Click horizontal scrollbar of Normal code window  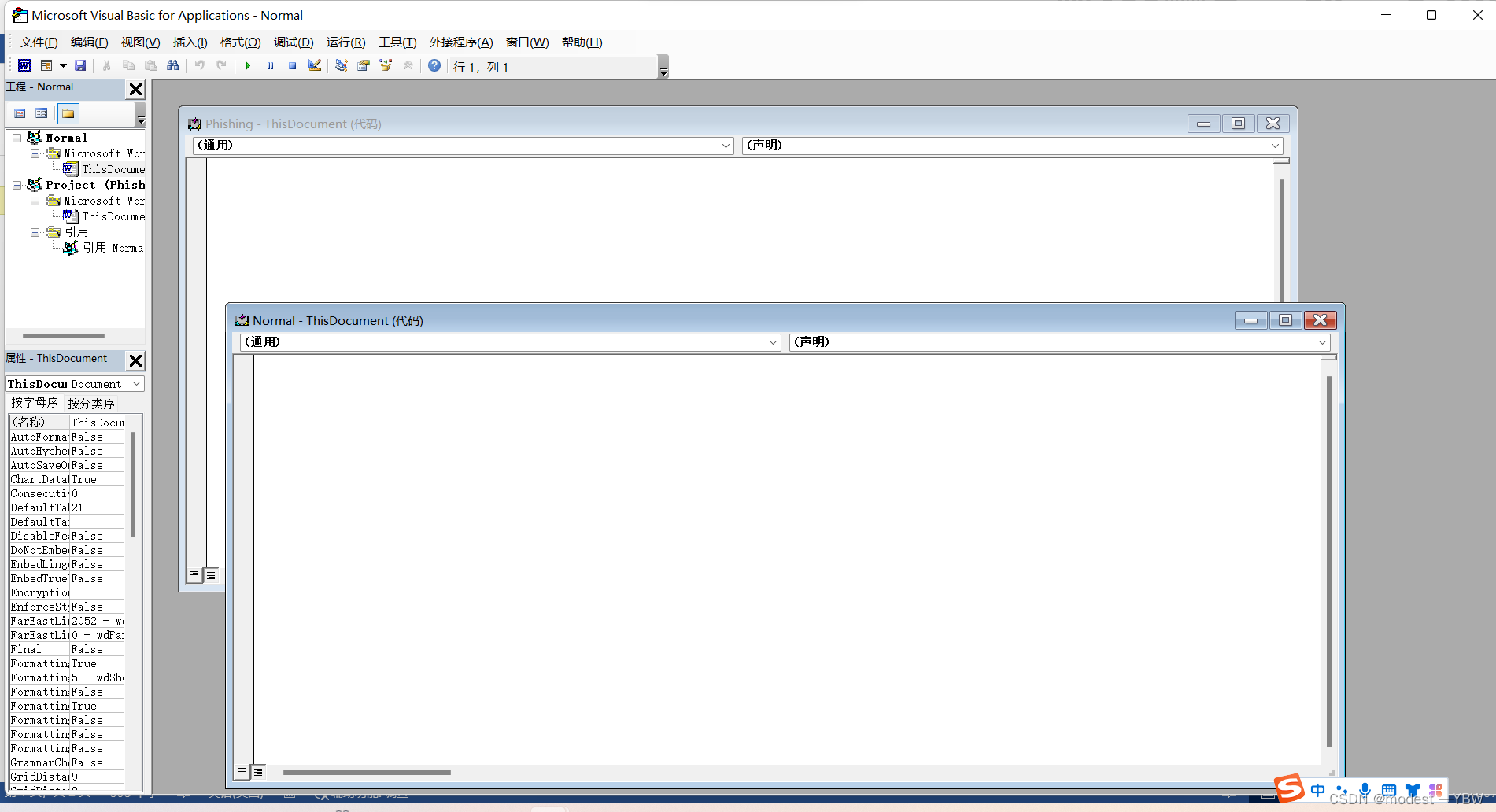tap(367, 773)
